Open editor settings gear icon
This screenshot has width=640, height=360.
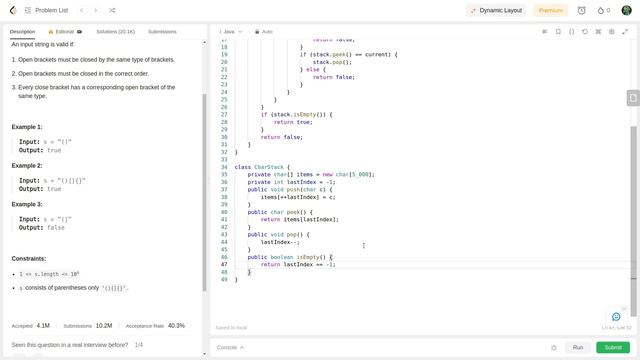pyautogui.click(x=611, y=31)
